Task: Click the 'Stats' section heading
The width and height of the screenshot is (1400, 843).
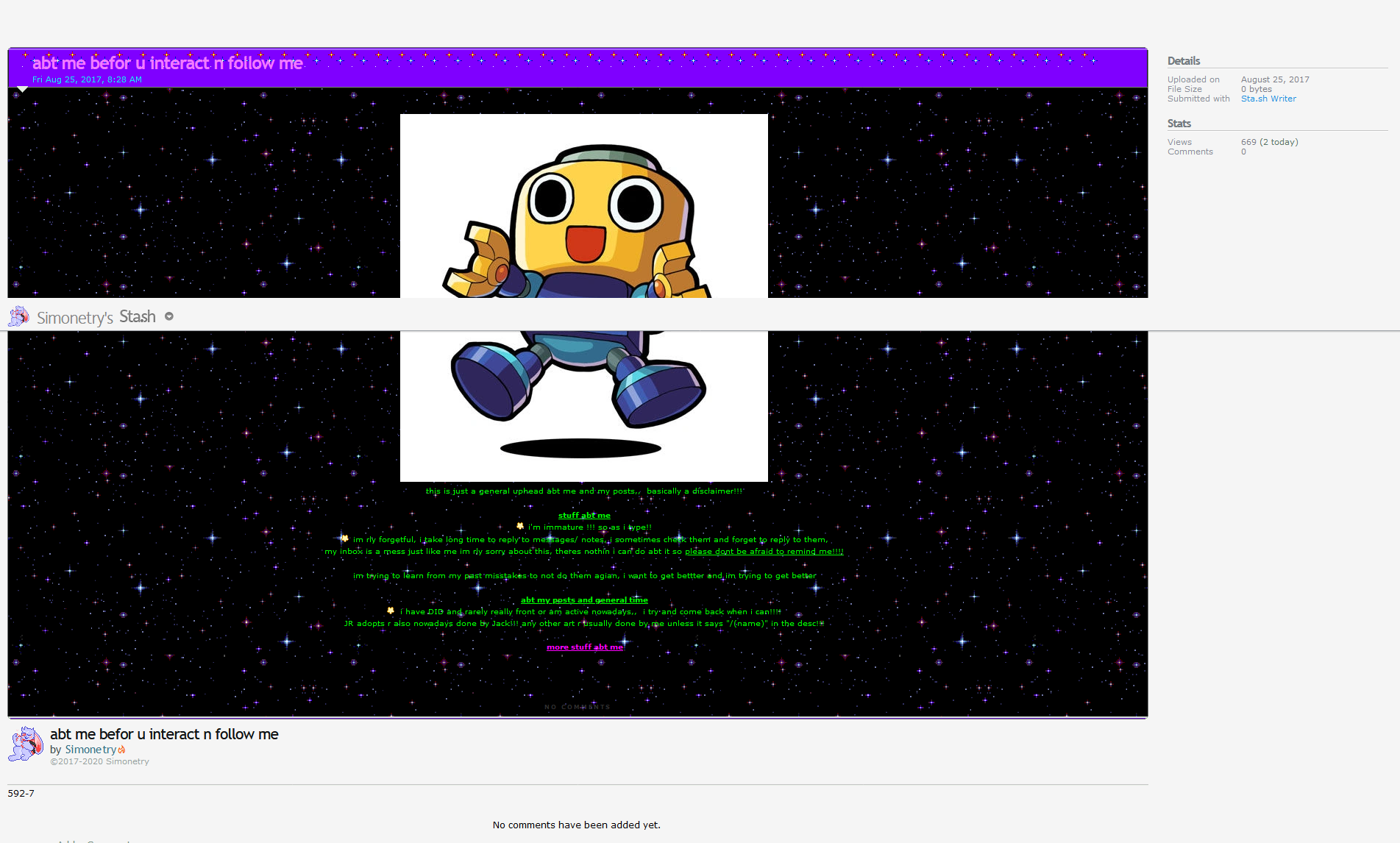Action: point(1179,124)
